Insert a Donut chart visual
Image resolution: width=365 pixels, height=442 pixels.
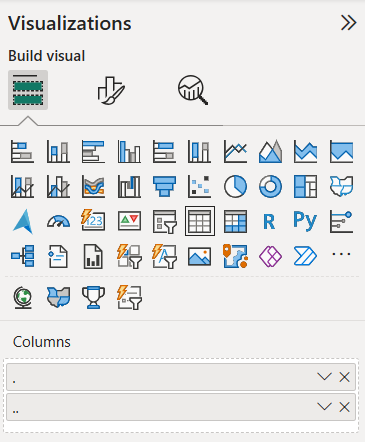point(270,186)
